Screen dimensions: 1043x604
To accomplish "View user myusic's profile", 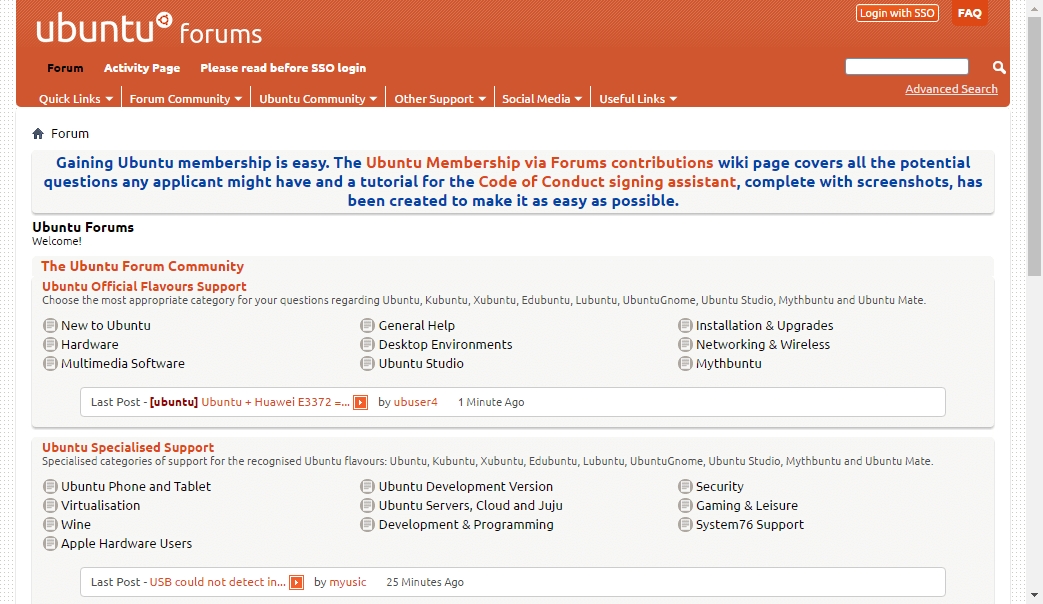I will (348, 582).
